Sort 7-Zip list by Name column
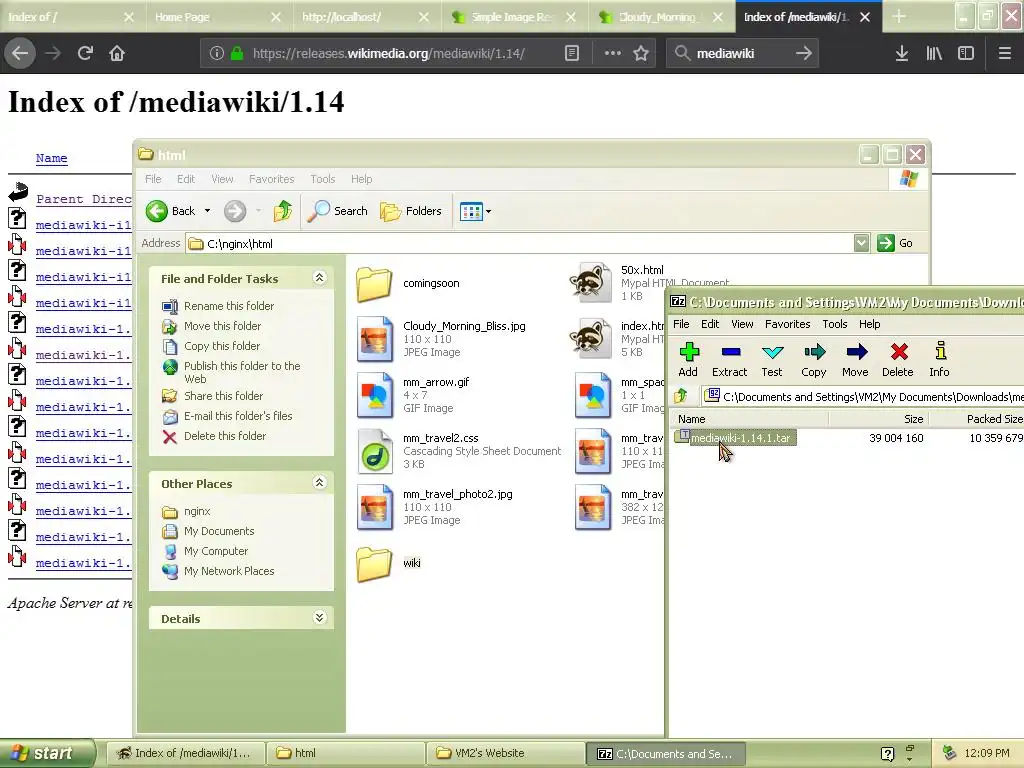 [750, 419]
